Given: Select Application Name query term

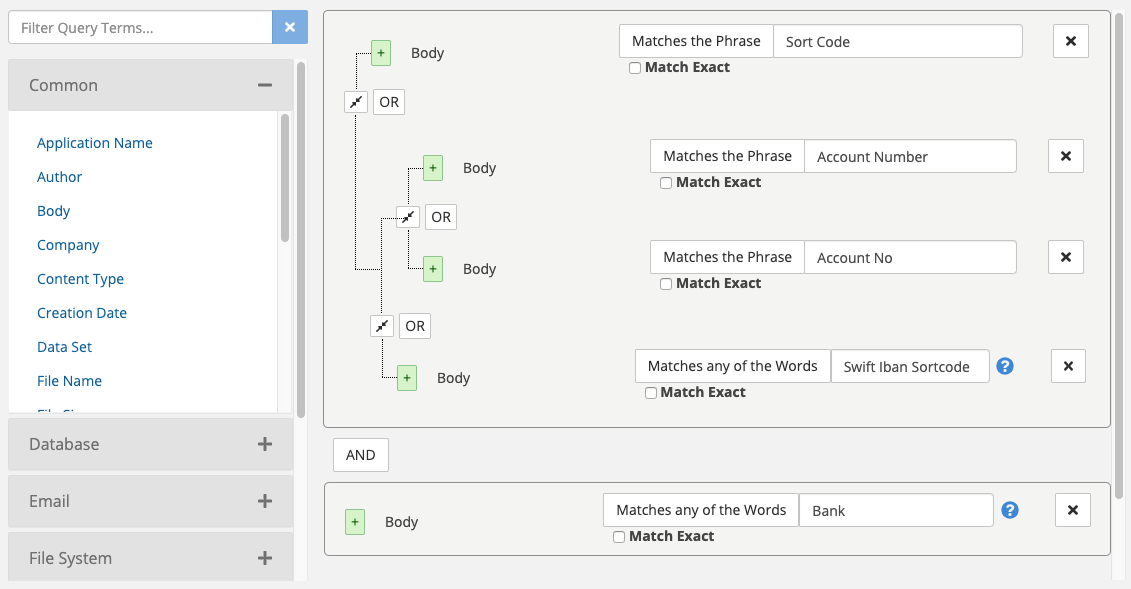Looking at the screenshot, I should point(94,143).
